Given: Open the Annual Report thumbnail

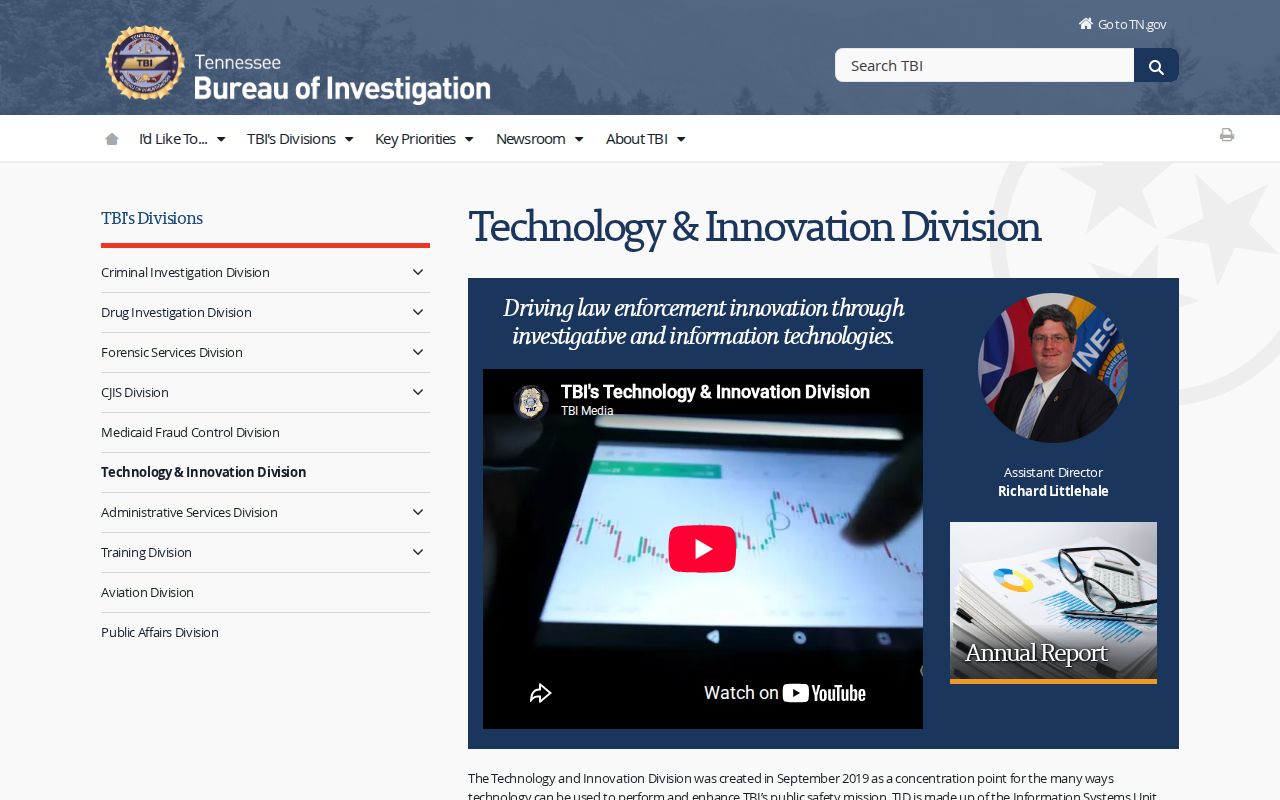Looking at the screenshot, I should [1053, 603].
